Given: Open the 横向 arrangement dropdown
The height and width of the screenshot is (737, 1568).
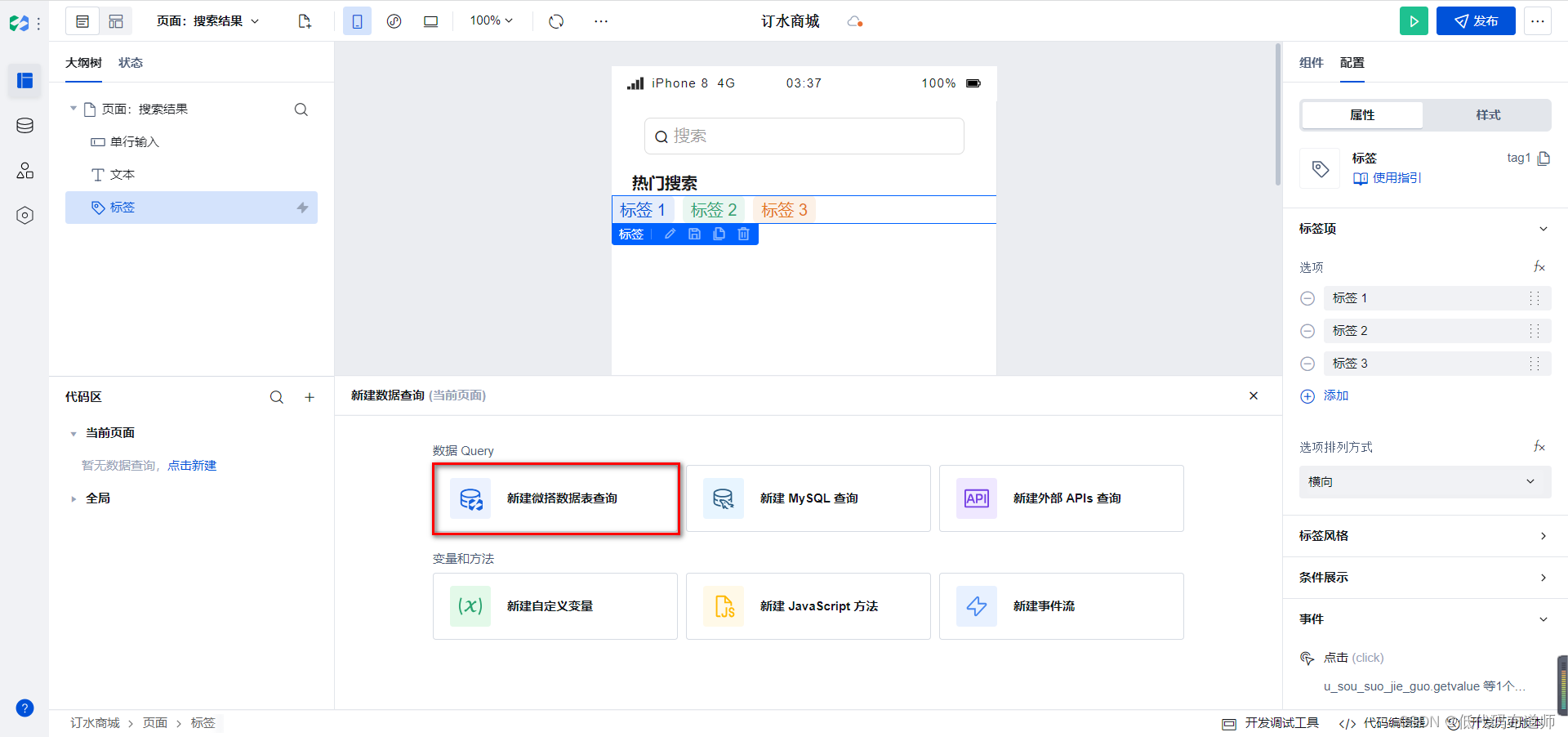Looking at the screenshot, I should click(x=1425, y=482).
